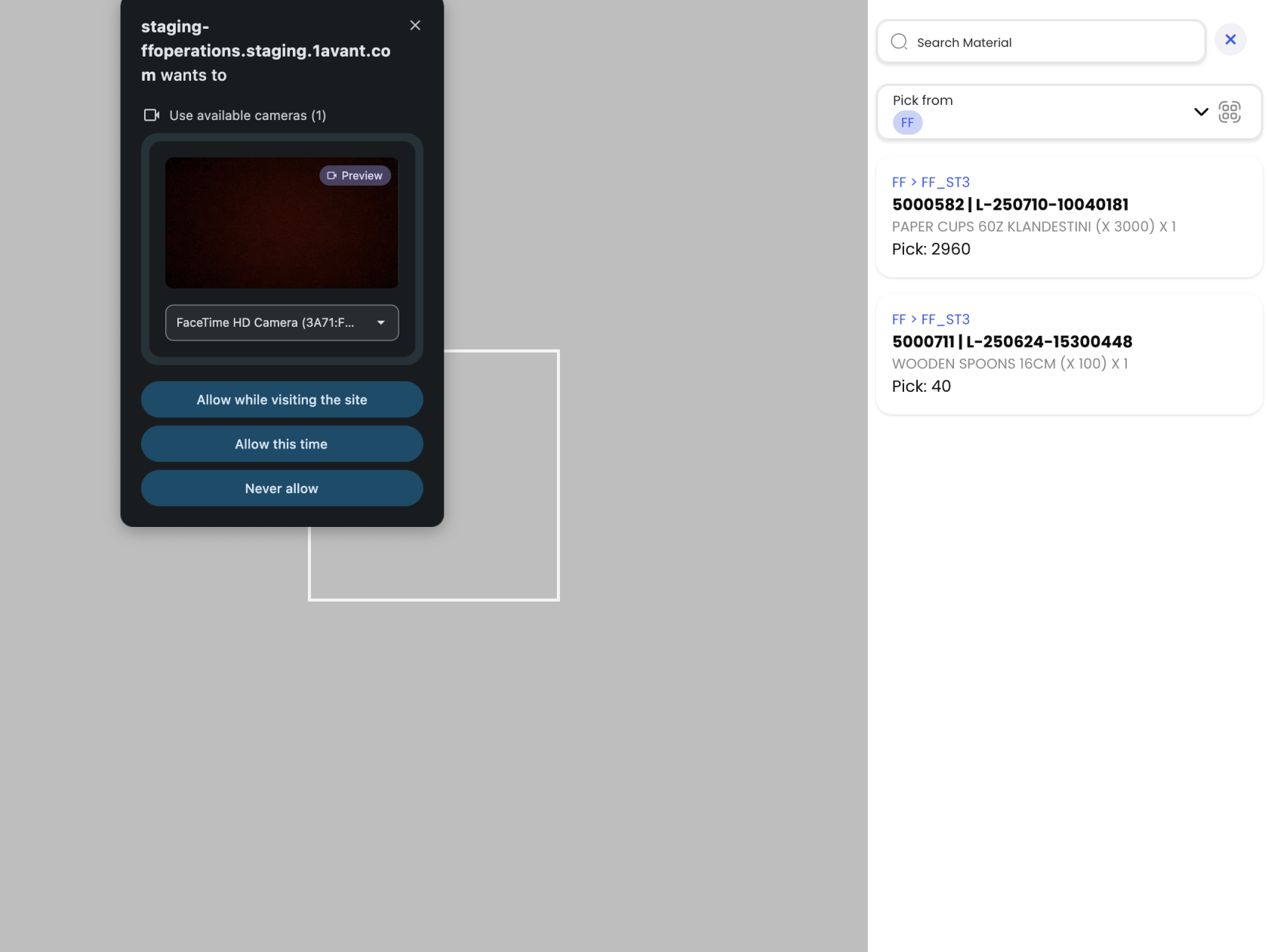Click the blue X icon beside the search bar
The width and height of the screenshot is (1268, 952).
coord(1231,39)
